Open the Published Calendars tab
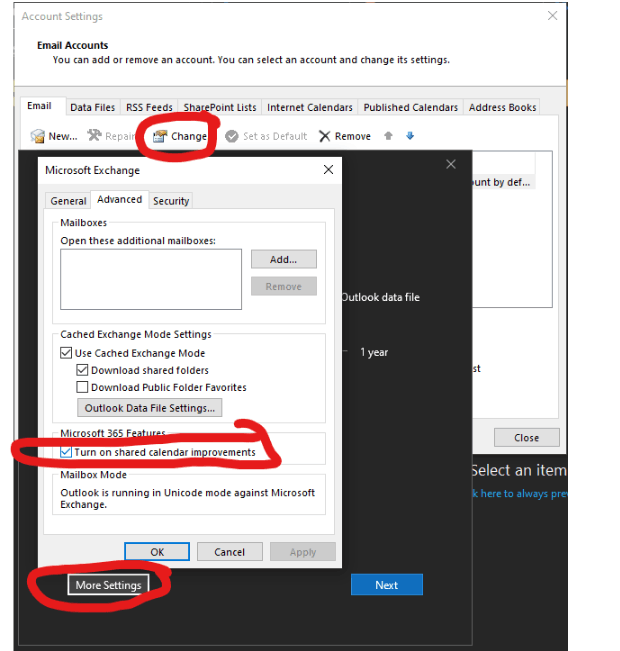This screenshot has width=620, height=651. coord(411,108)
